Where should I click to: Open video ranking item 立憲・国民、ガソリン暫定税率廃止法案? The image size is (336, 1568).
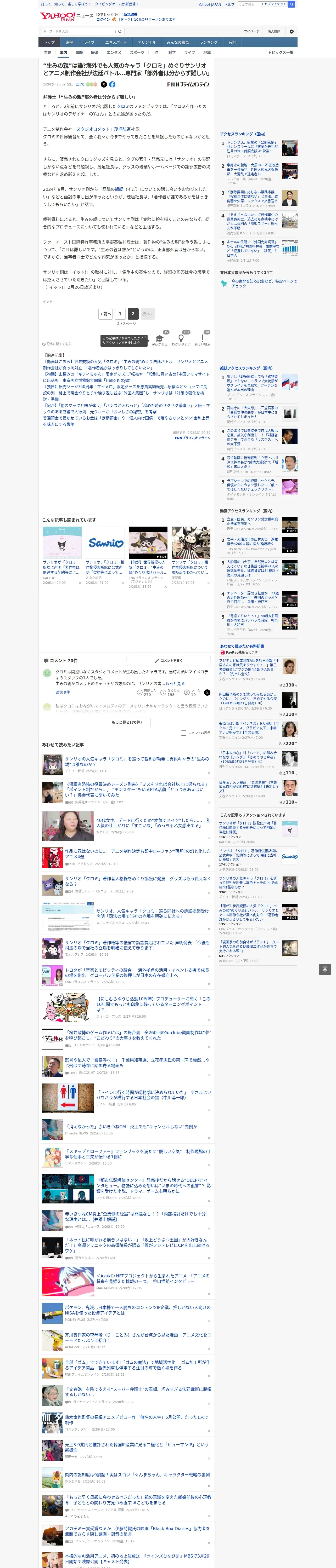click(x=253, y=522)
